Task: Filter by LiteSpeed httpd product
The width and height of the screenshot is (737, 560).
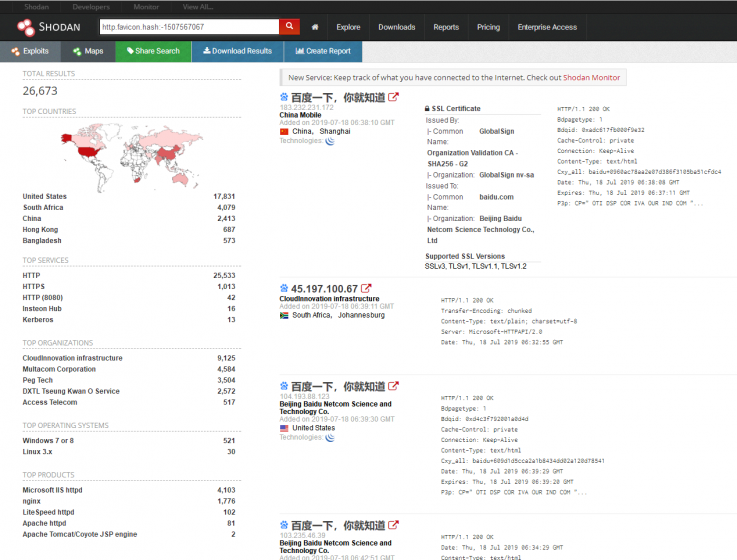Action: [x=48, y=513]
